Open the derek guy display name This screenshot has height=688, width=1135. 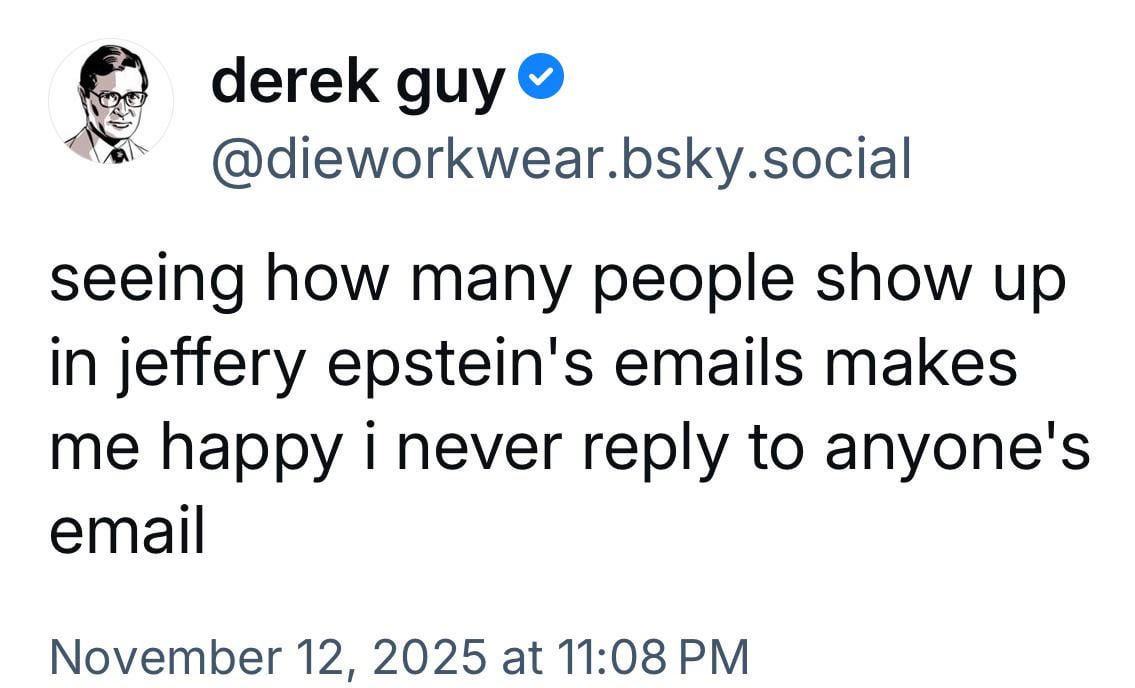357,82
